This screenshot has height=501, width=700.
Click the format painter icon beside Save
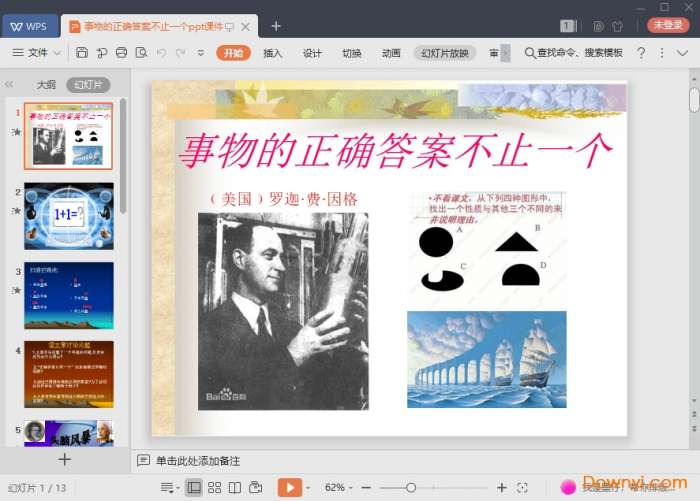(x=102, y=53)
